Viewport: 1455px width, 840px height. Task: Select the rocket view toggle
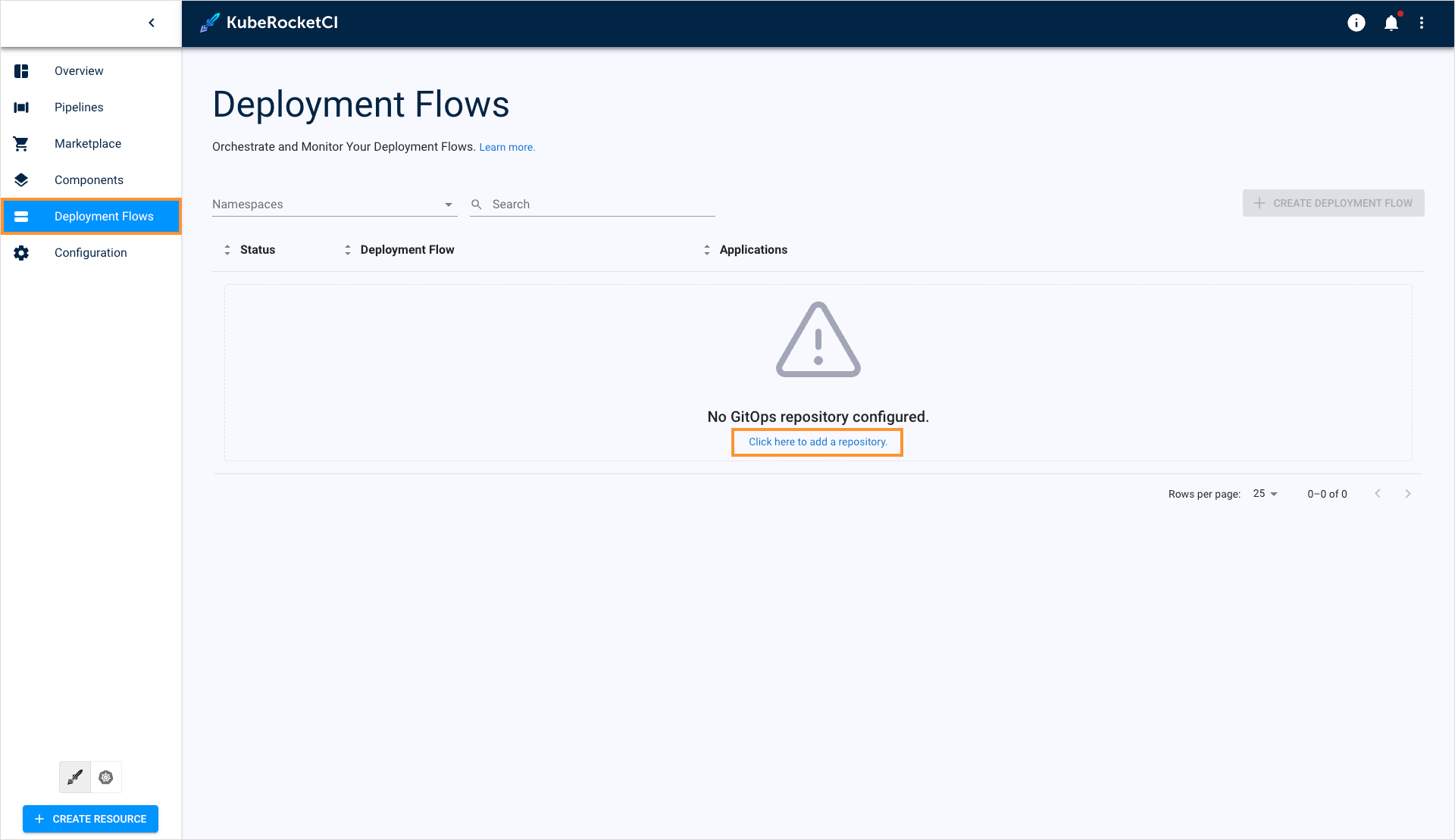[74, 776]
